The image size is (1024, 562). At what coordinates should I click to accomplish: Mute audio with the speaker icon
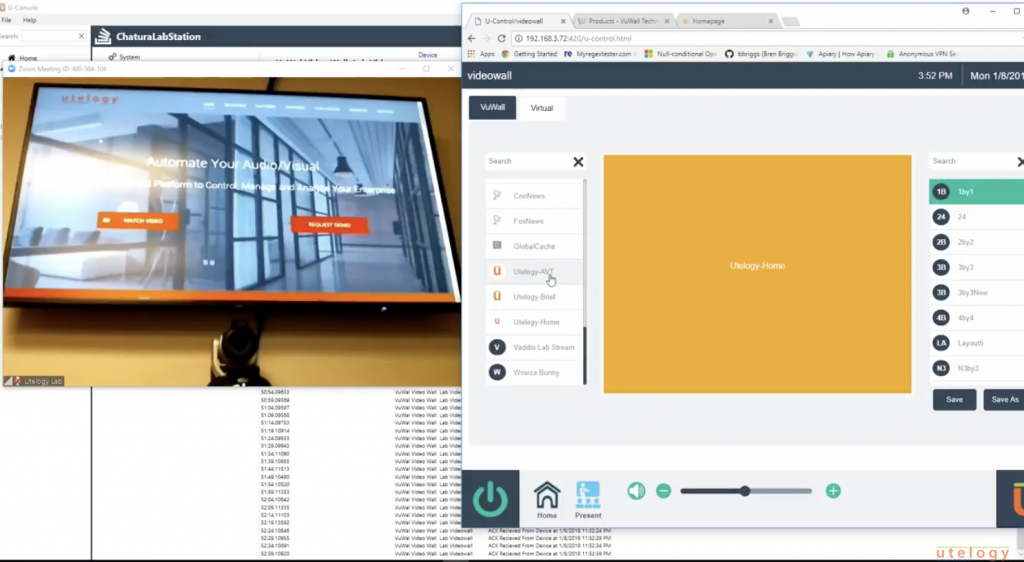[x=636, y=491]
